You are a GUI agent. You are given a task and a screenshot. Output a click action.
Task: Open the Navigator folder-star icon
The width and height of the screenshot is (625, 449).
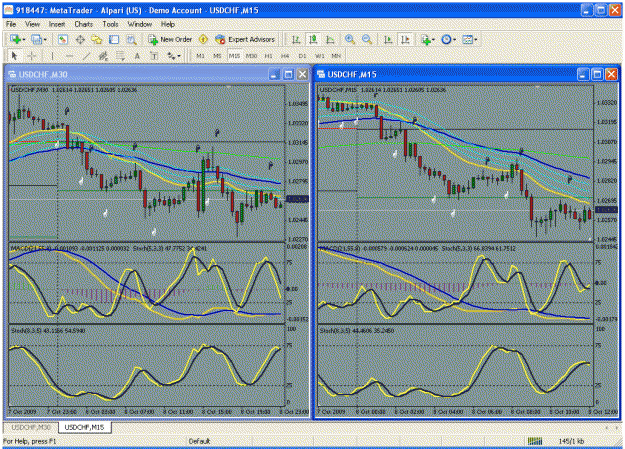(x=97, y=39)
